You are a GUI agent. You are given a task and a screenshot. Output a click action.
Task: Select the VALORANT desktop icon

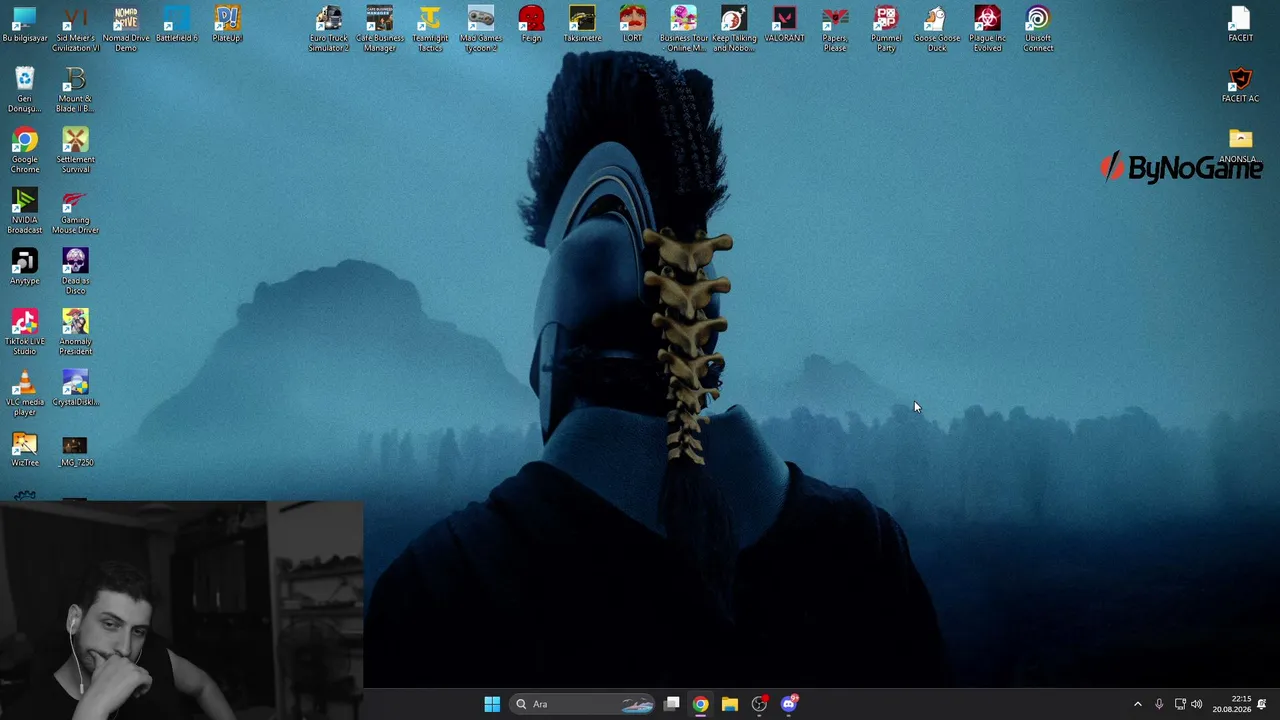point(785,25)
